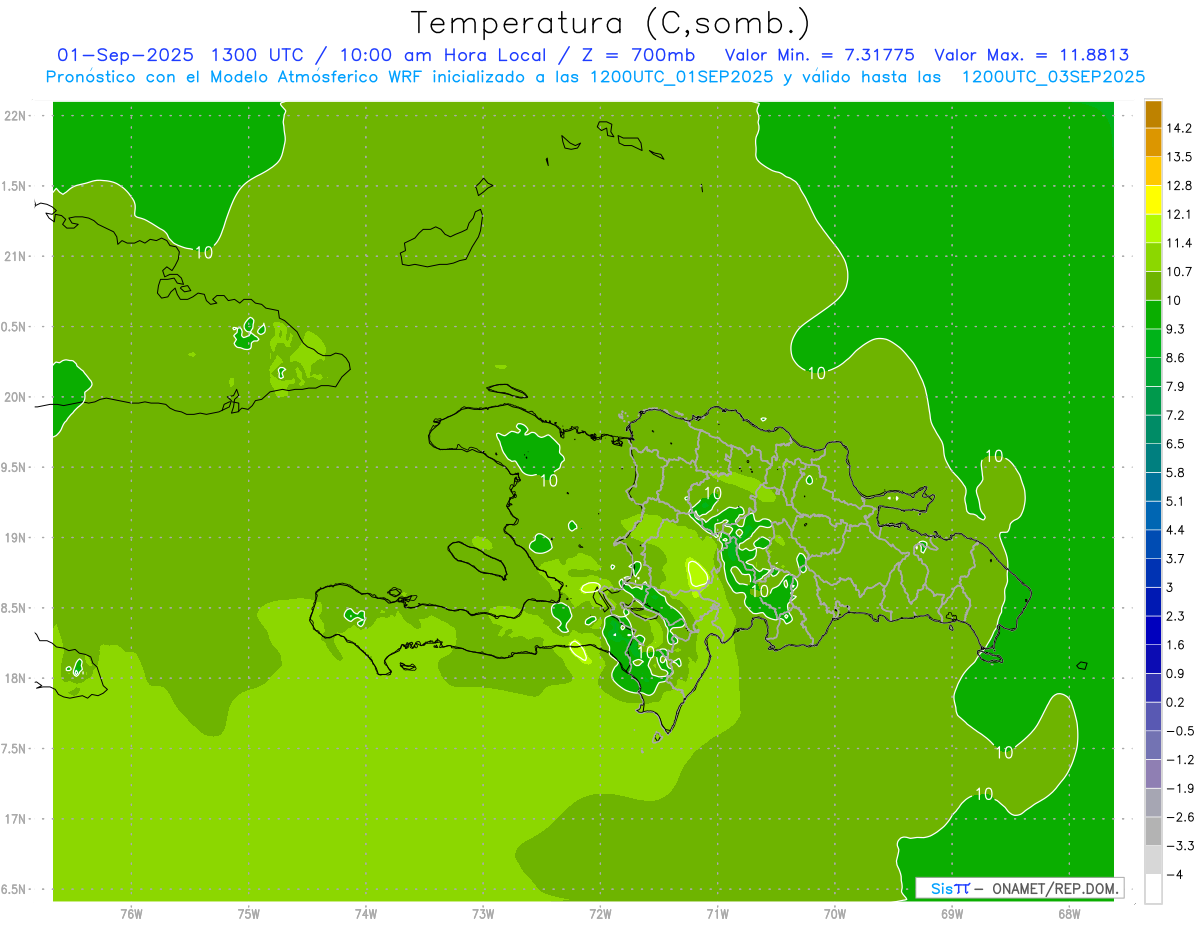
Task: Click the "-4" color bar value
Action: pos(1175,874)
